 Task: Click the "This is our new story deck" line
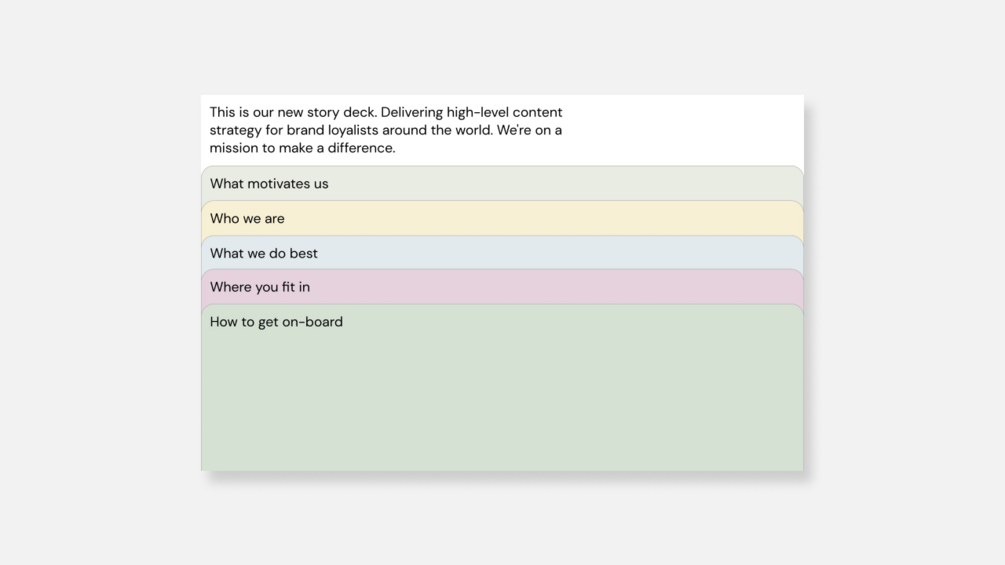(385, 112)
